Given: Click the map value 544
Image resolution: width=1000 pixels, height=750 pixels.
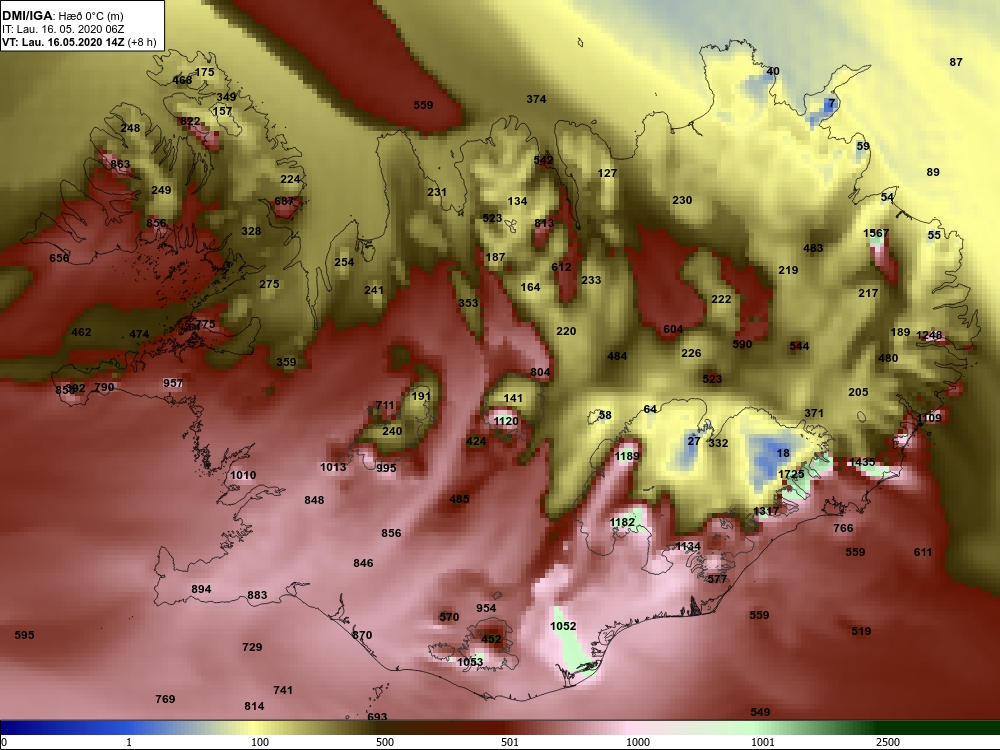Looking at the screenshot, I should click(799, 346).
